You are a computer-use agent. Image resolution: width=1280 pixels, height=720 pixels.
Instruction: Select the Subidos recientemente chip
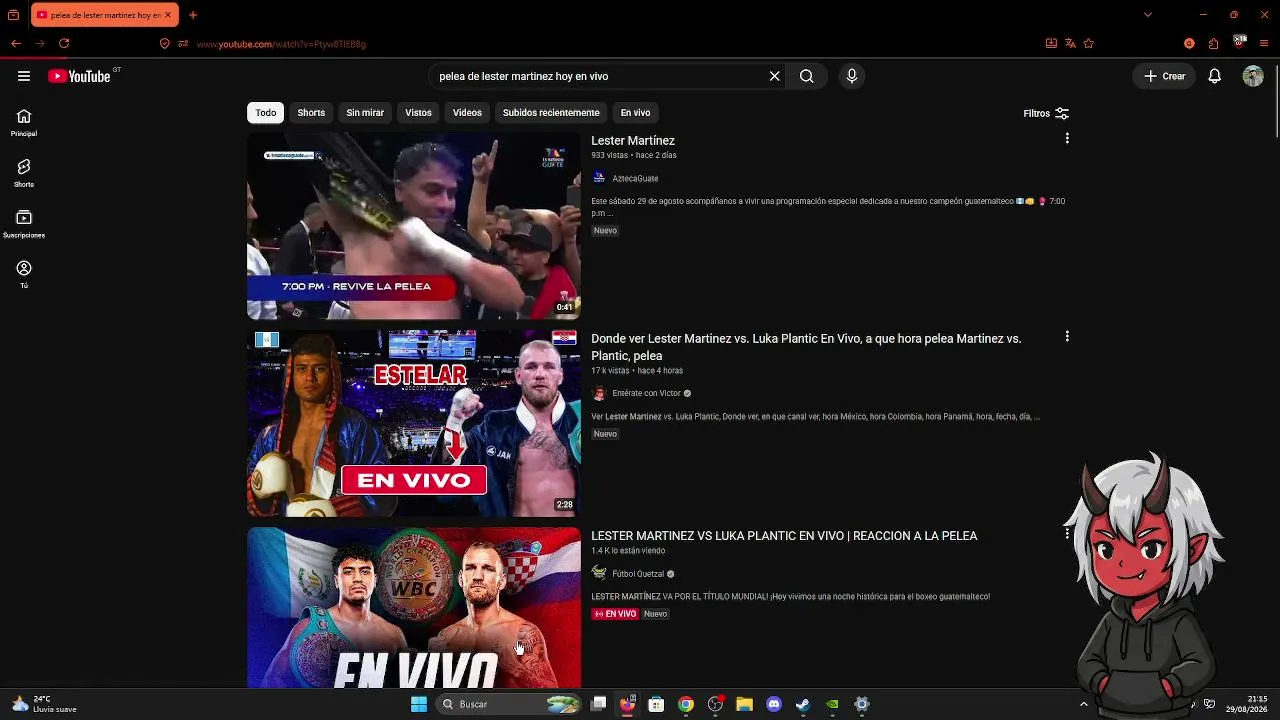(551, 113)
